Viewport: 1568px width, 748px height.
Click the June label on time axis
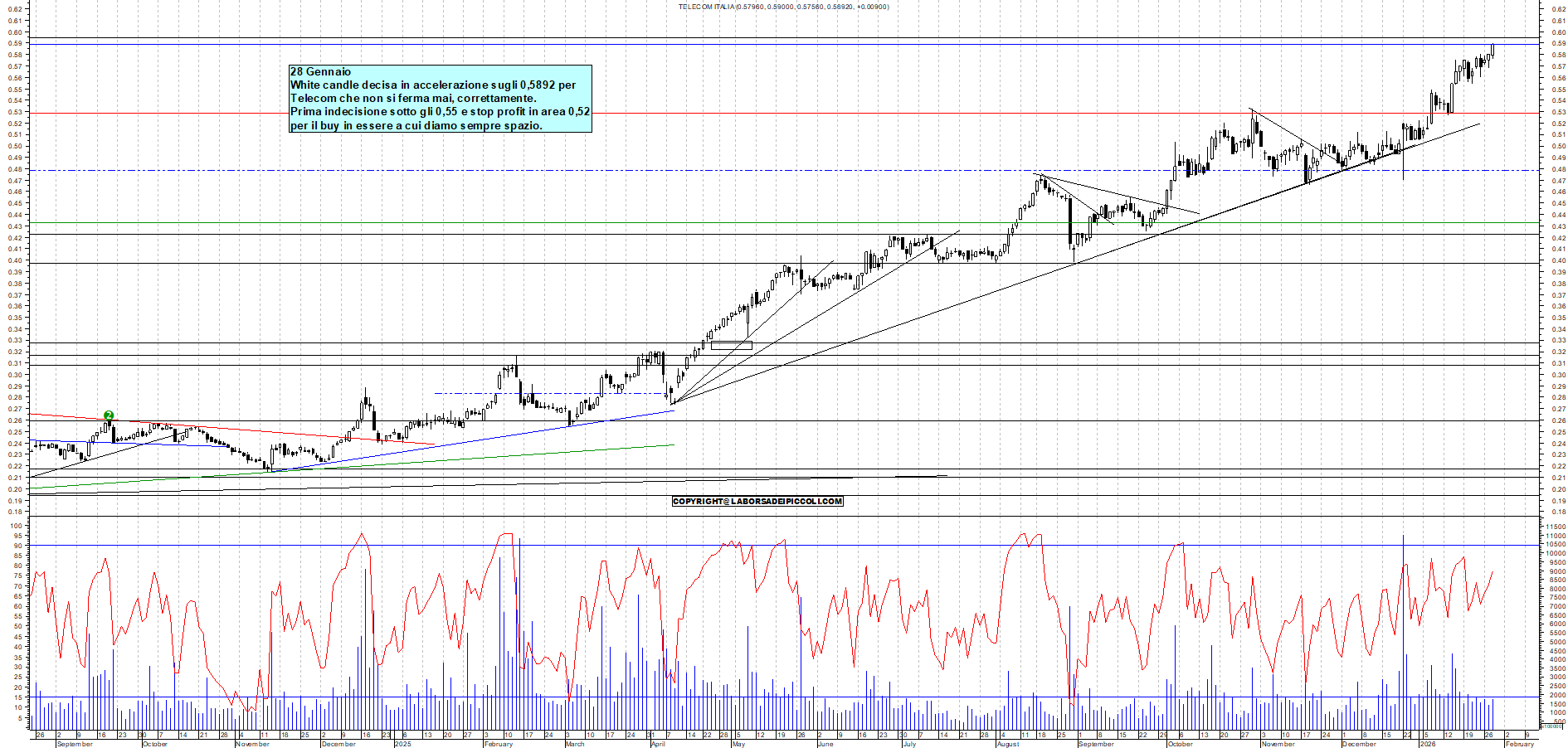pyautogui.click(x=825, y=744)
